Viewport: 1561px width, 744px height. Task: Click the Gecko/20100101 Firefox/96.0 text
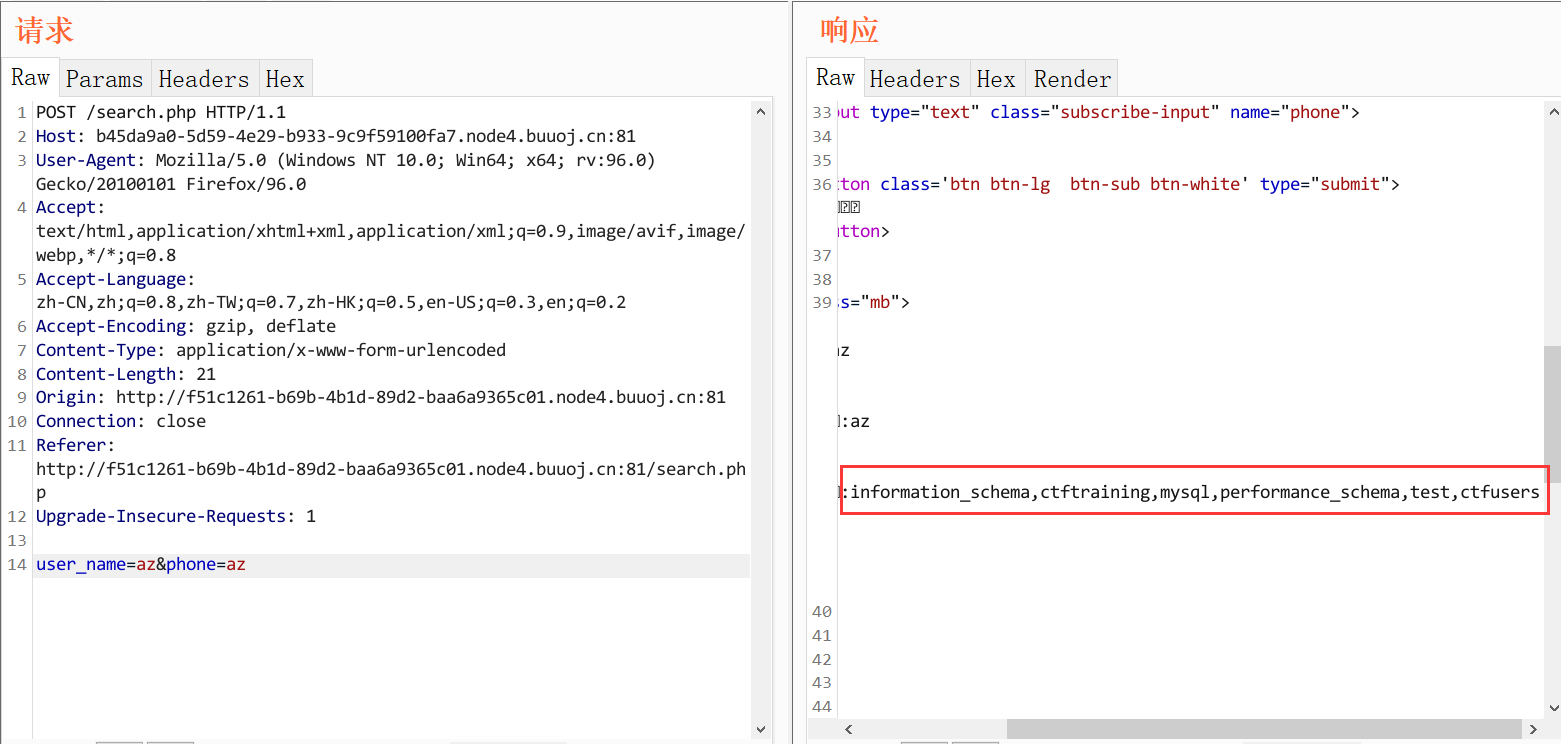pos(171,184)
